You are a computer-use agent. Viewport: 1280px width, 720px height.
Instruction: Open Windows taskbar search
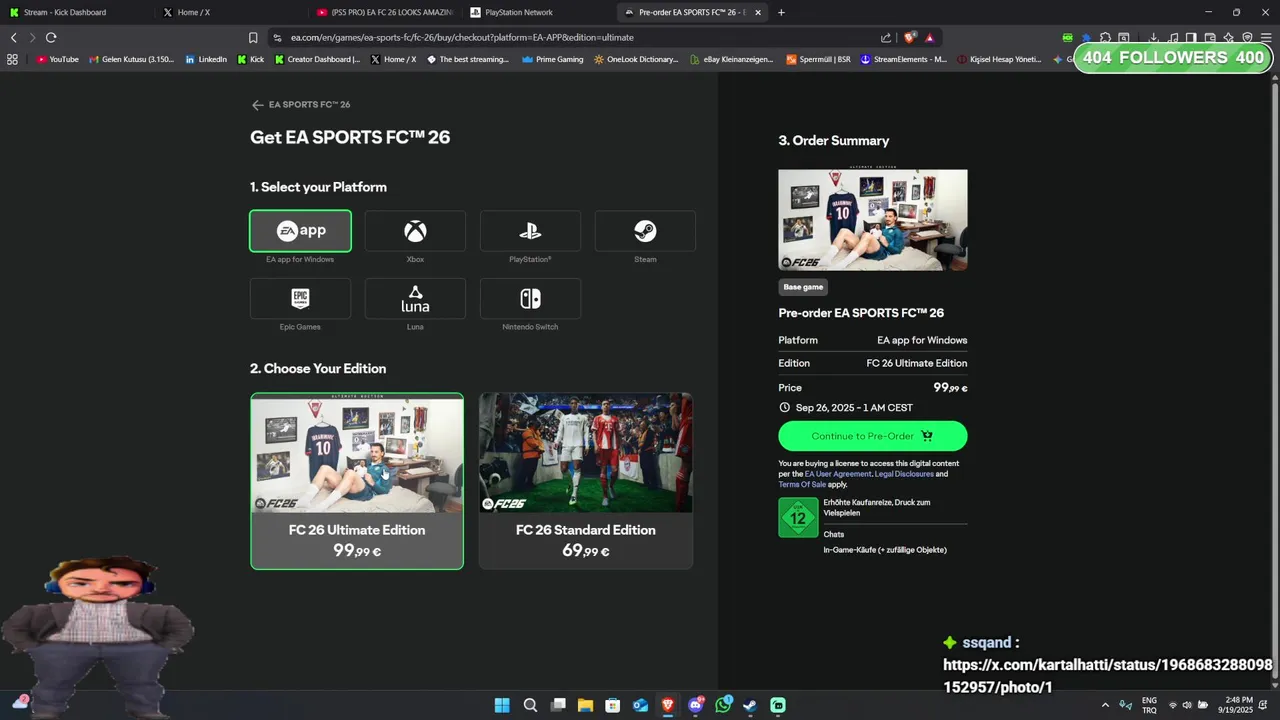point(530,705)
